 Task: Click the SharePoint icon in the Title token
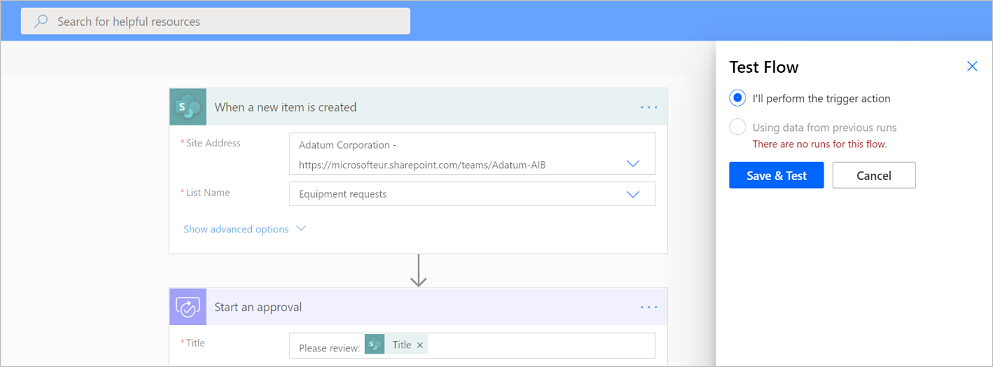(376, 345)
